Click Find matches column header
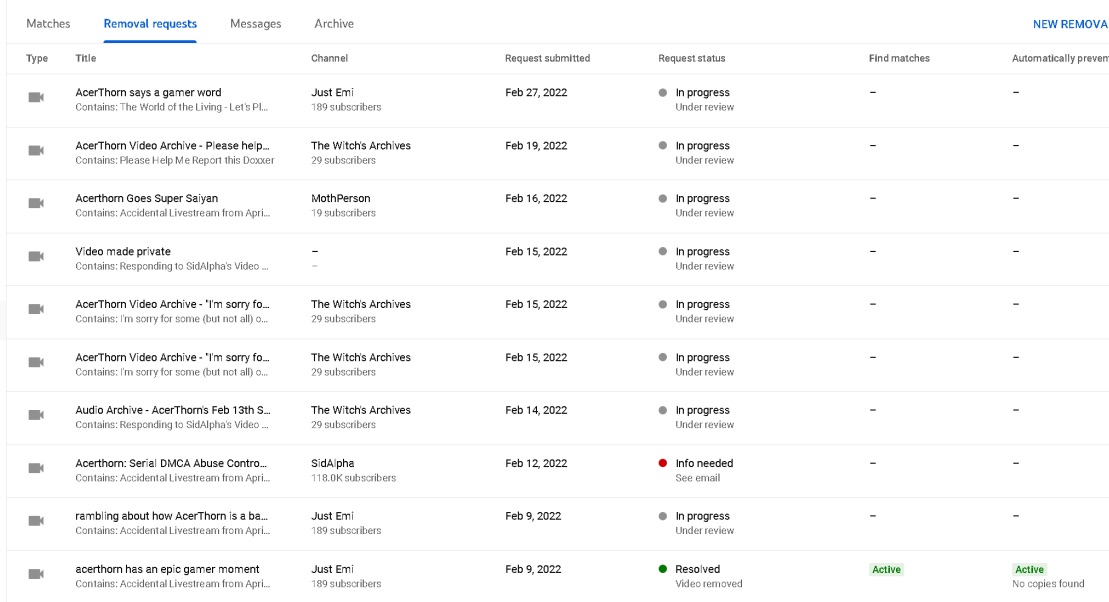The width and height of the screenshot is (1109, 602). 899,58
